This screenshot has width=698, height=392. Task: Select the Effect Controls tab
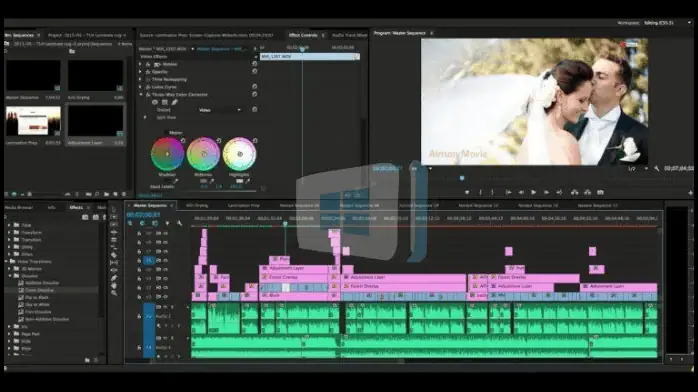coord(303,35)
